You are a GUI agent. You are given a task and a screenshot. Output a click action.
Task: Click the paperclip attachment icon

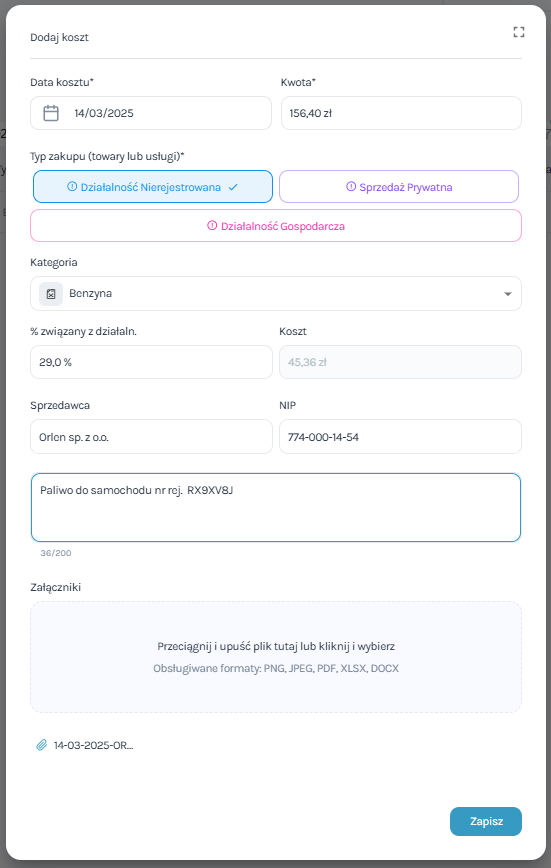pyautogui.click(x=42, y=745)
